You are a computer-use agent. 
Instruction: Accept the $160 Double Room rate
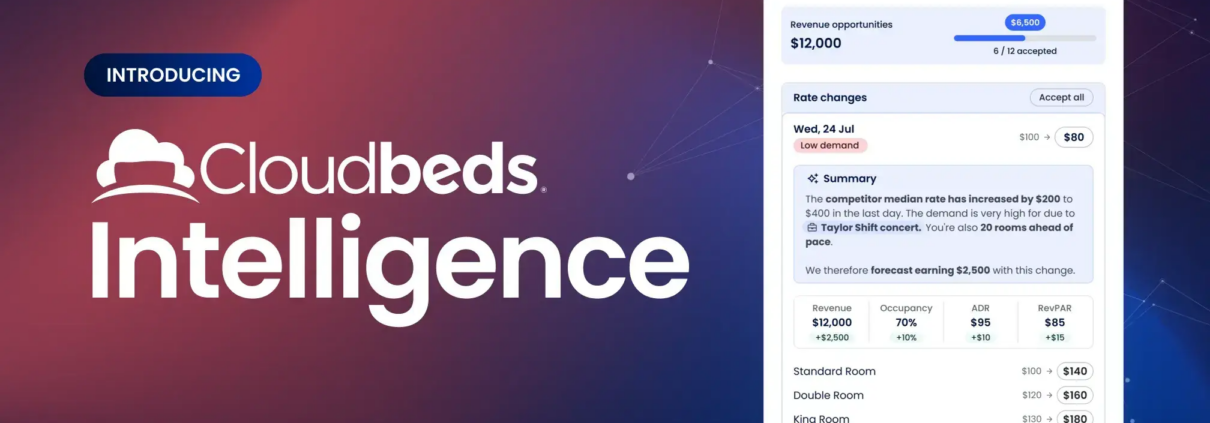pyautogui.click(x=1075, y=396)
